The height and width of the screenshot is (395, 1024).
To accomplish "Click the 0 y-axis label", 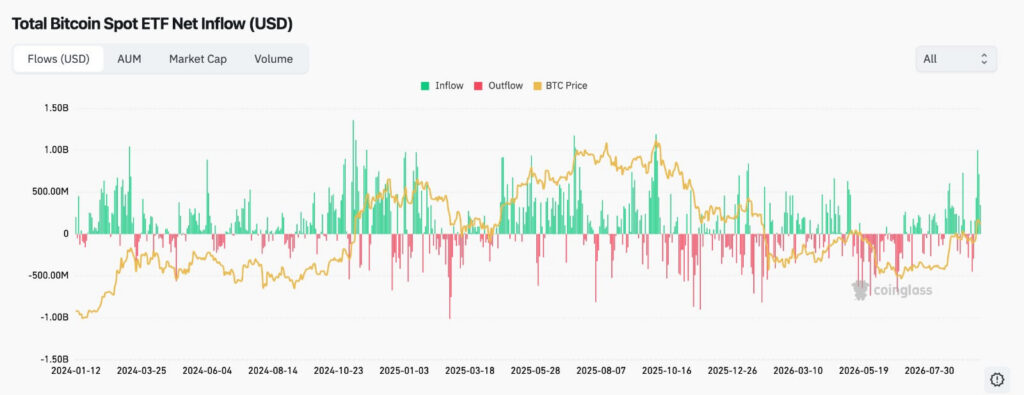I will 65,233.
